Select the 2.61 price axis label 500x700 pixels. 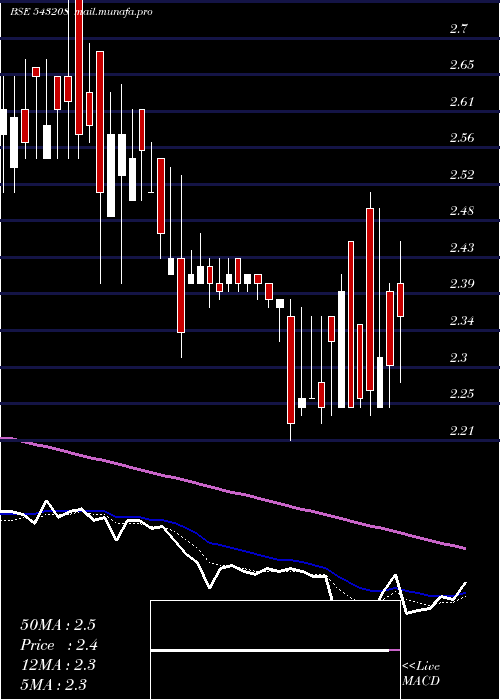point(462,102)
